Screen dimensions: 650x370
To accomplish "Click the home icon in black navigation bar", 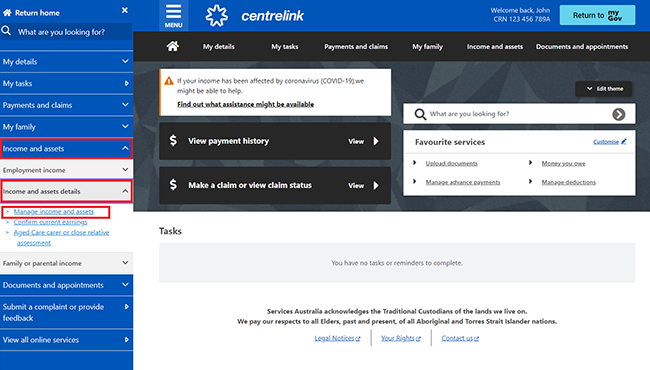I will (173, 46).
